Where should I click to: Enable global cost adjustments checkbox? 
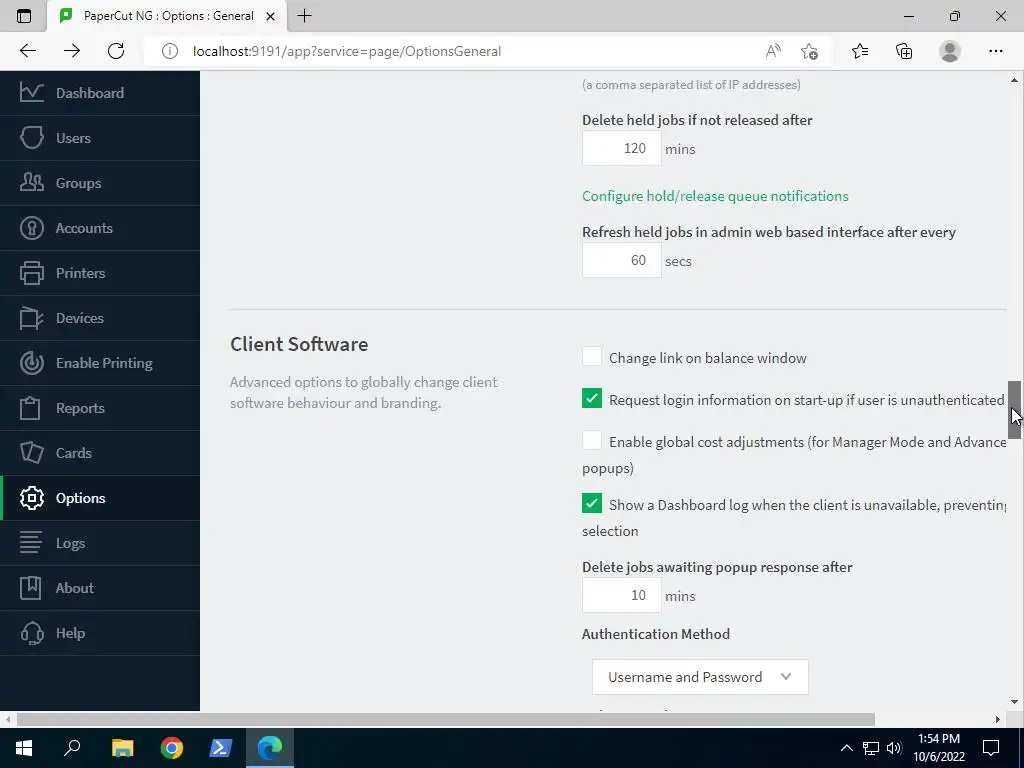(592, 440)
